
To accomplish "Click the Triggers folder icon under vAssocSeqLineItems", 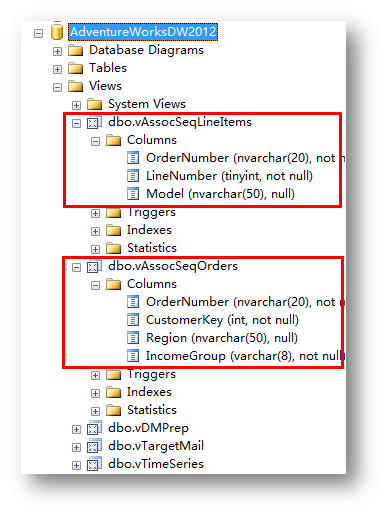I will [113, 213].
